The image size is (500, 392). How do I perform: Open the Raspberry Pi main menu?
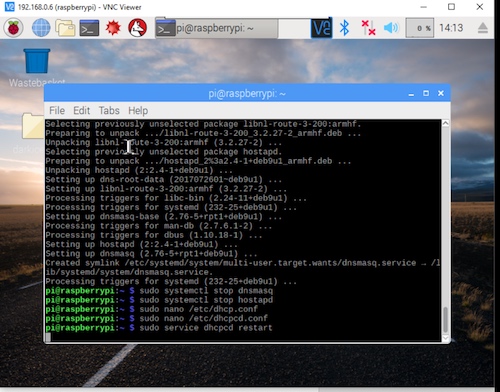tap(13, 28)
